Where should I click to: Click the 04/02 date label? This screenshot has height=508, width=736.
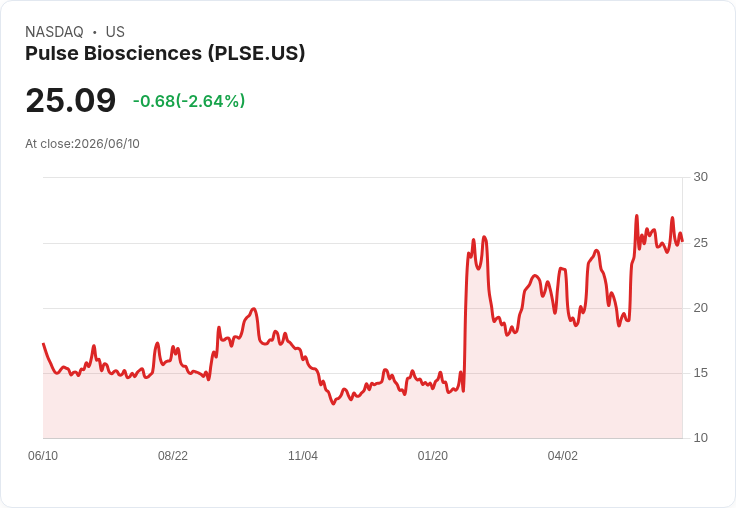[563, 456]
